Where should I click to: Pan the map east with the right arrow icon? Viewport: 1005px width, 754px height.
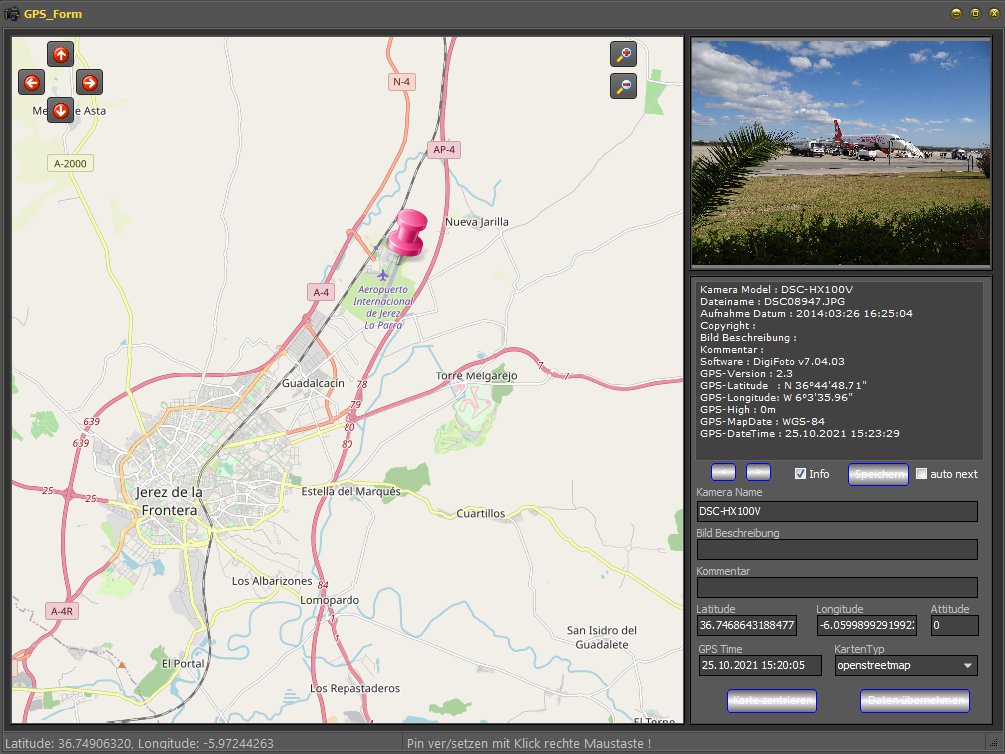[x=89, y=82]
